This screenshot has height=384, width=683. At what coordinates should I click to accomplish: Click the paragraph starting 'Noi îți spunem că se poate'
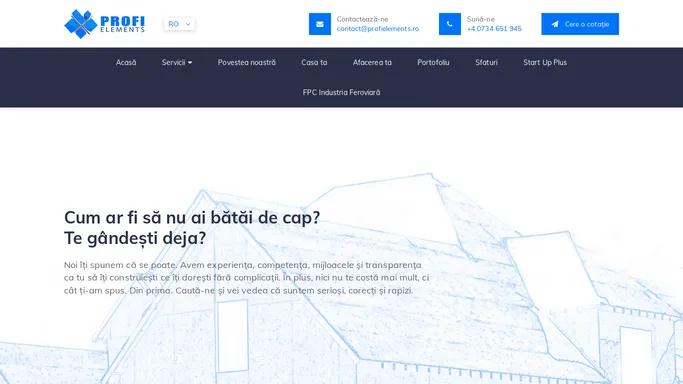247,278
